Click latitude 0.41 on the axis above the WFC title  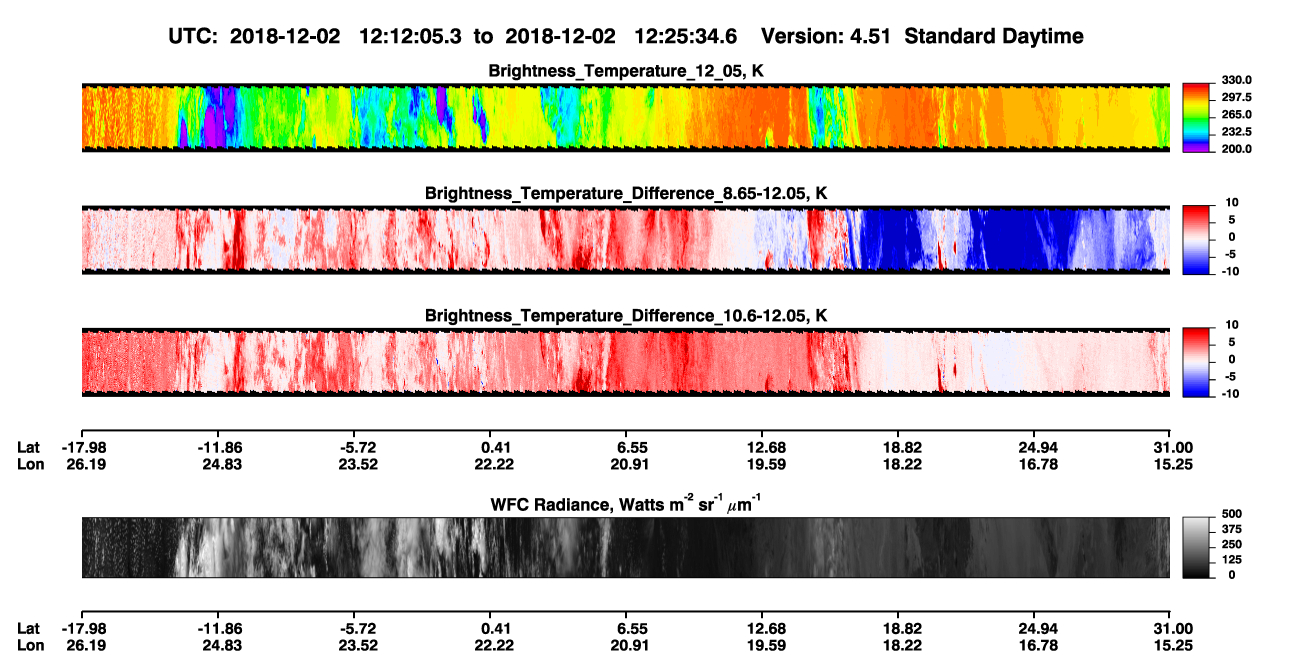[490, 447]
